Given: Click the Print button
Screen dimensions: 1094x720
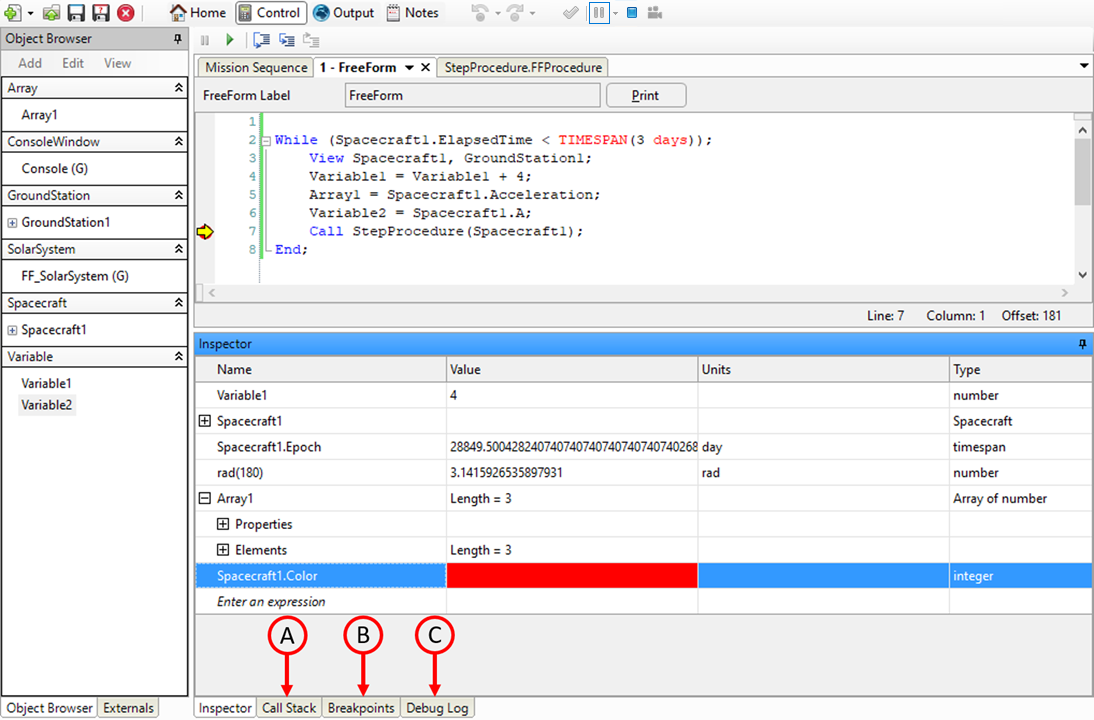Looking at the screenshot, I should point(646,95).
